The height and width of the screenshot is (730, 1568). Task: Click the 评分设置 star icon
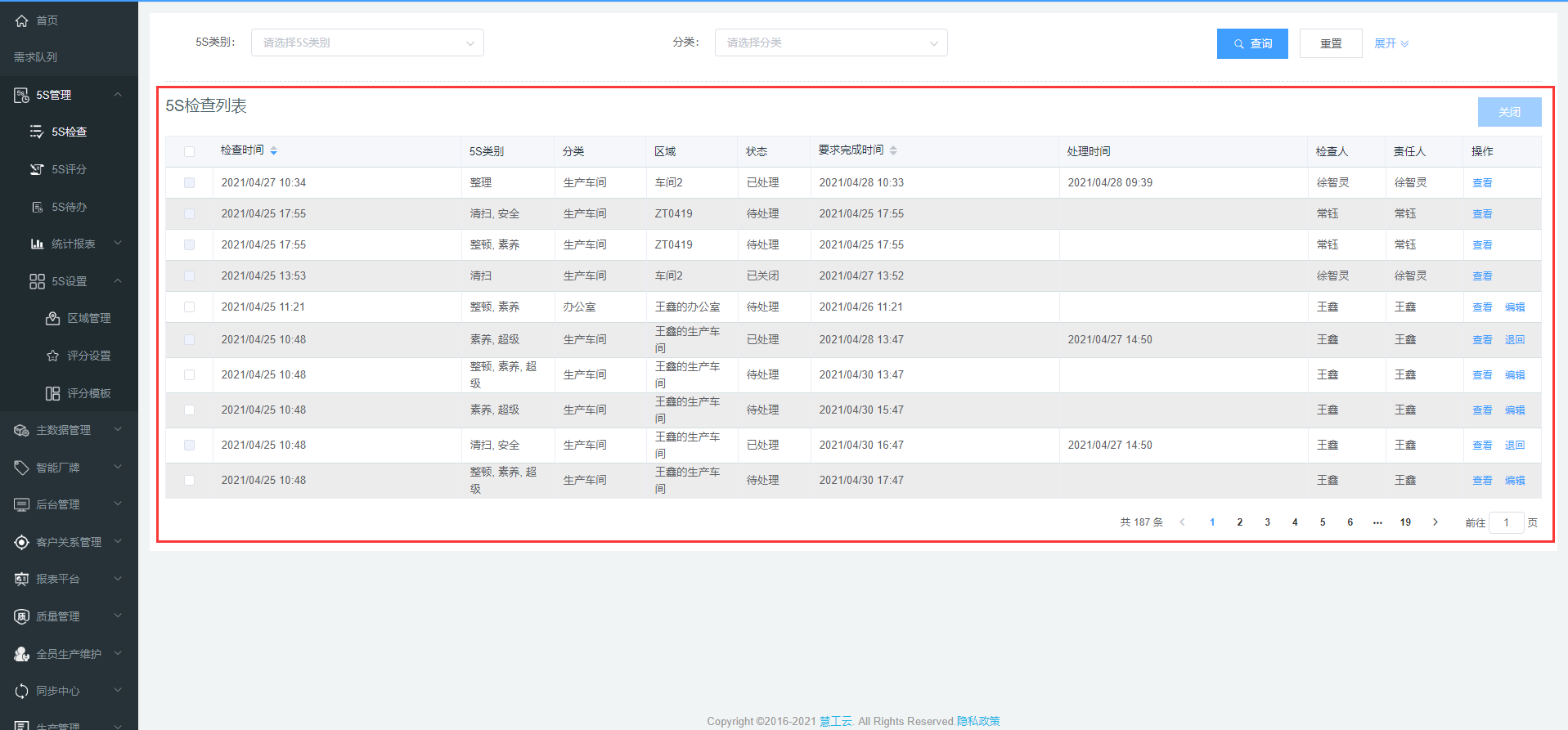coord(52,356)
